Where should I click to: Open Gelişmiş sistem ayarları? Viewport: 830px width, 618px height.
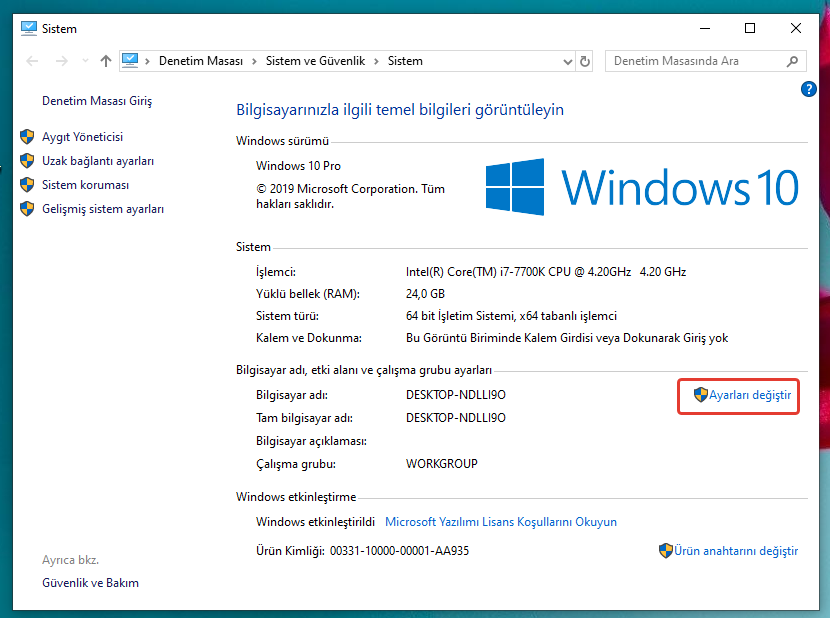102,209
